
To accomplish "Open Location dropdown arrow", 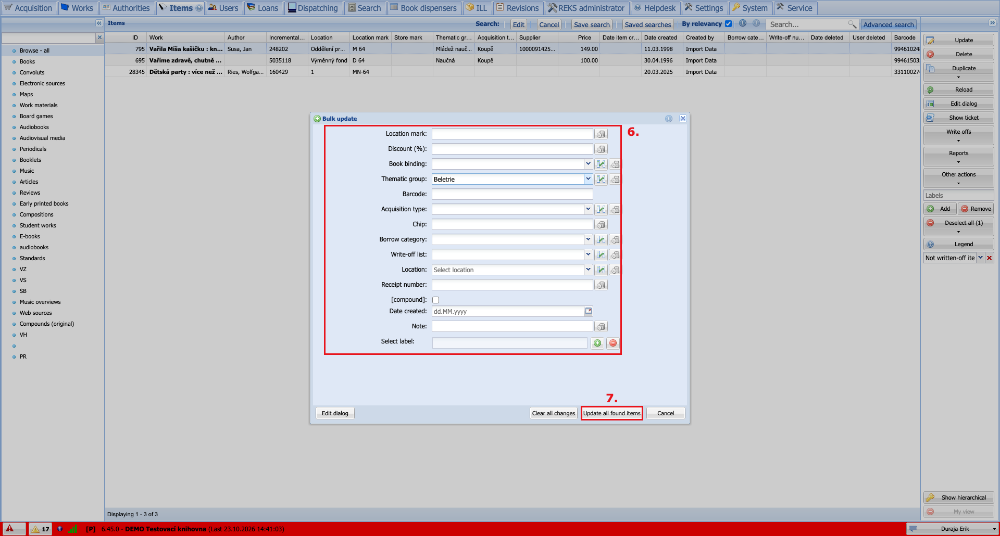I will pos(589,270).
